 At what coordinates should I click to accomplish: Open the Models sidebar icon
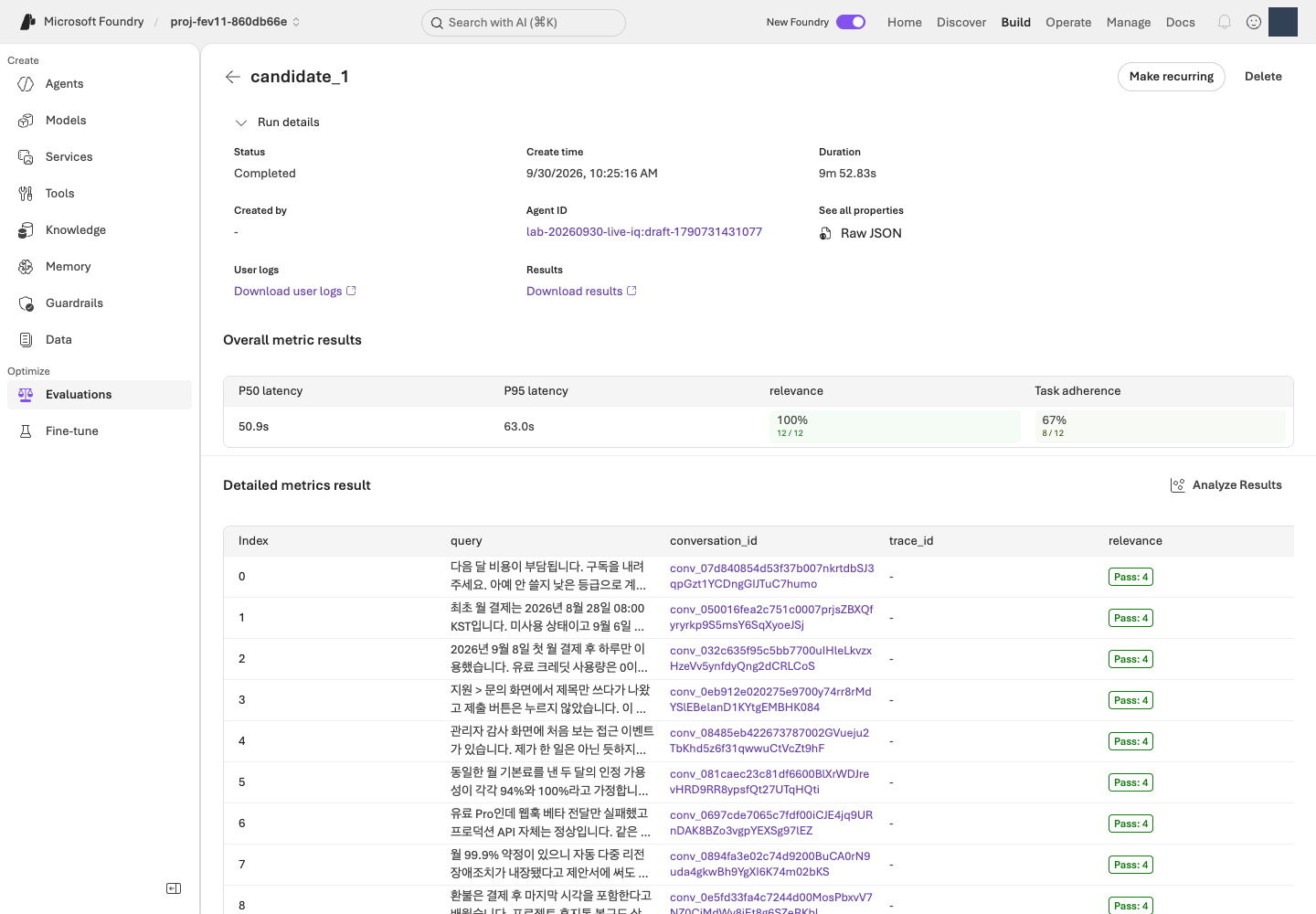point(26,121)
